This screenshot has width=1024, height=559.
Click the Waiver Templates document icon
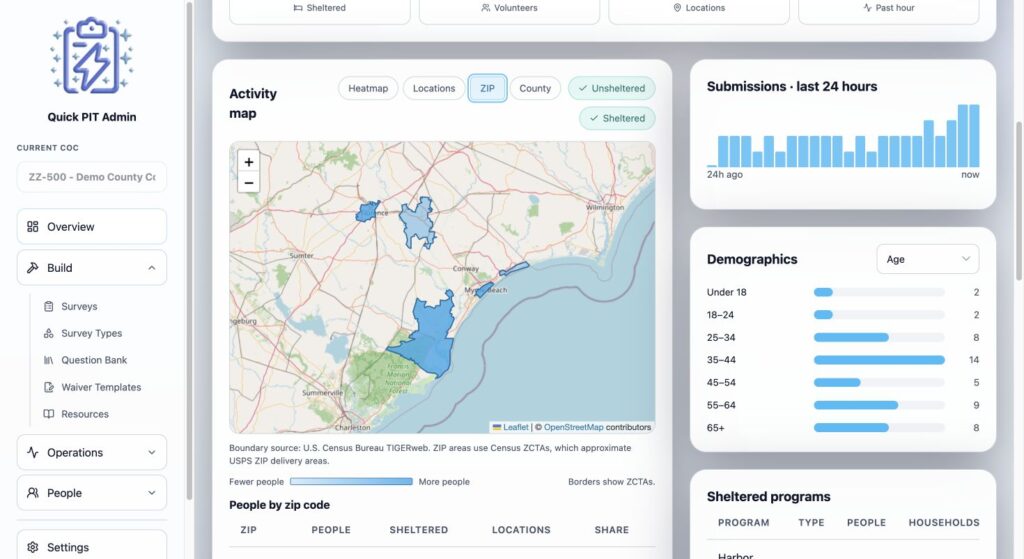point(48,387)
